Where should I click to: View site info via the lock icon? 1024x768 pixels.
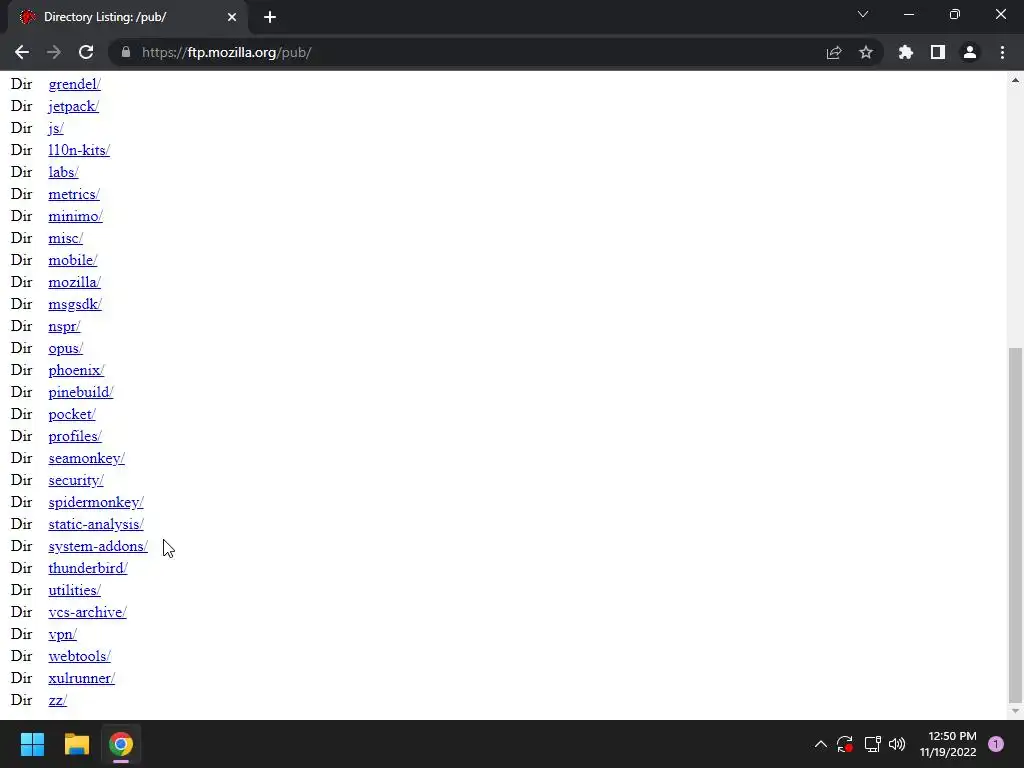coord(126,52)
